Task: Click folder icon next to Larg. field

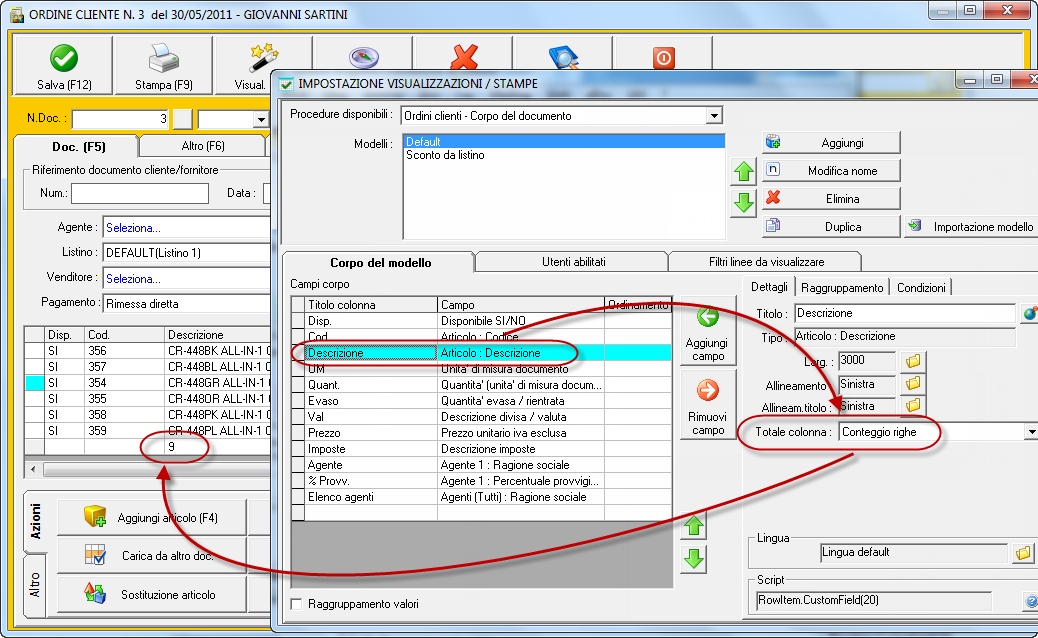Action: point(914,361)
